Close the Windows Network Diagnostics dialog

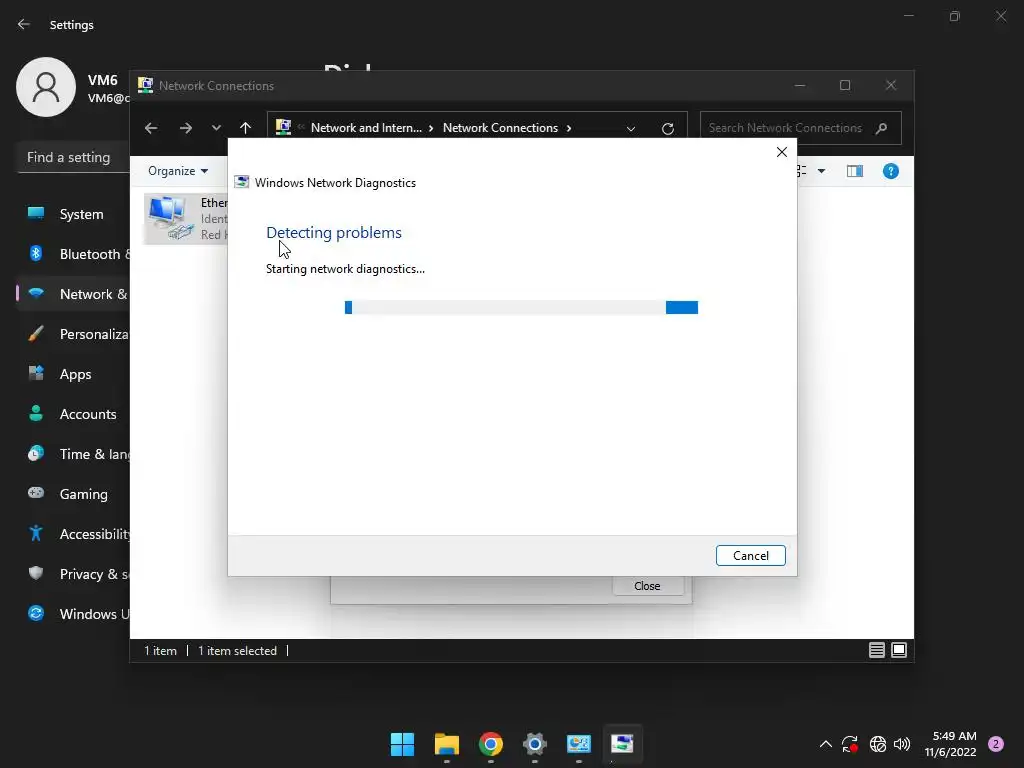click(x=782, y=152)
